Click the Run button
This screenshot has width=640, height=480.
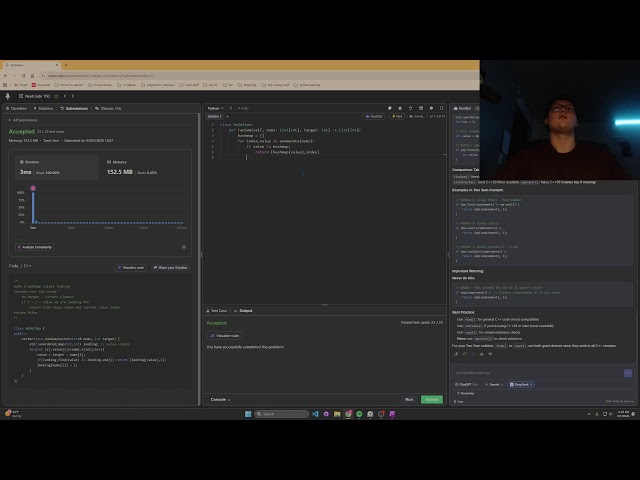coord(409,400)
